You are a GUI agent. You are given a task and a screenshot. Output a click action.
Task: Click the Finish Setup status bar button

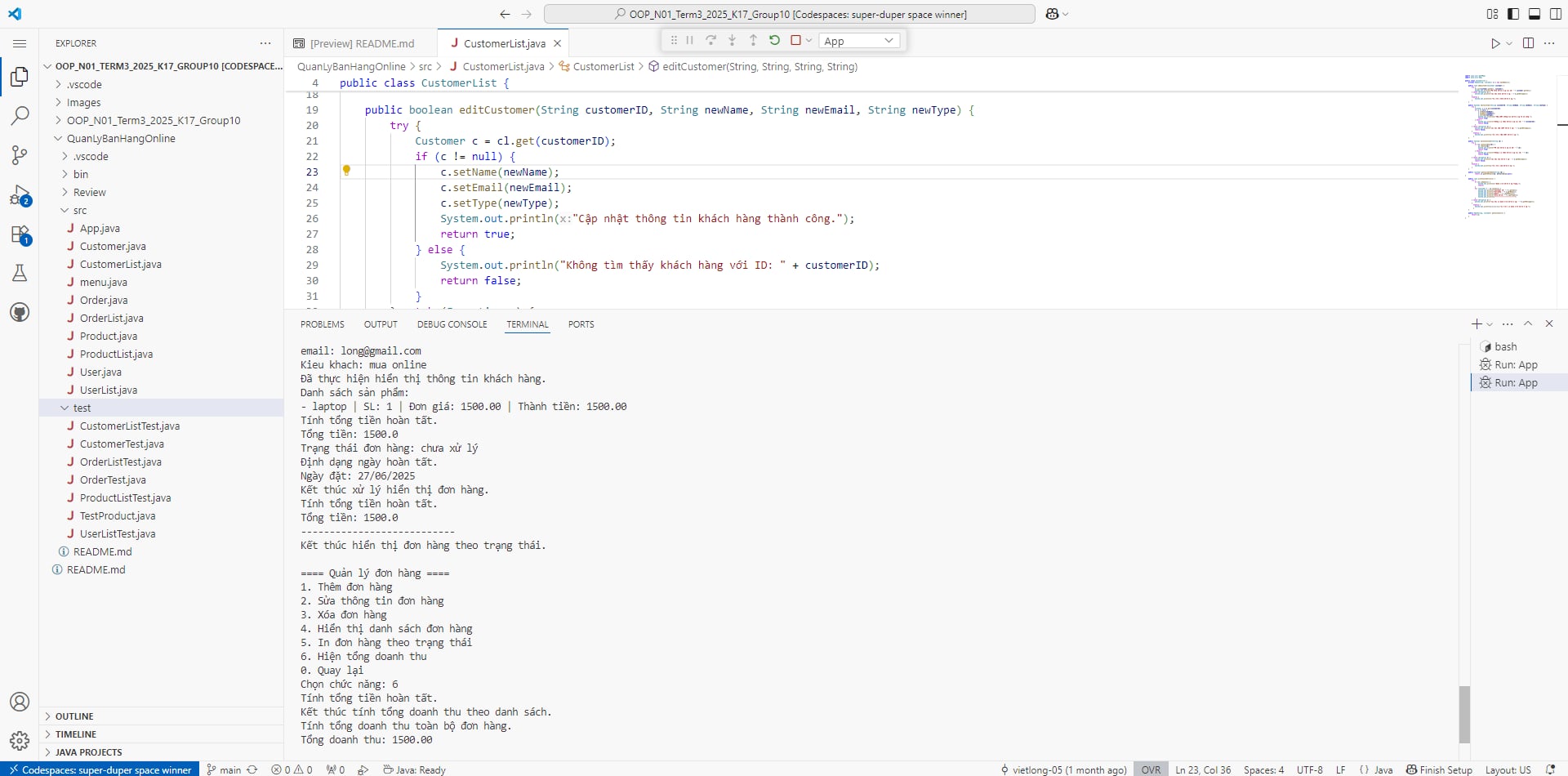[x=1439, y=769]
